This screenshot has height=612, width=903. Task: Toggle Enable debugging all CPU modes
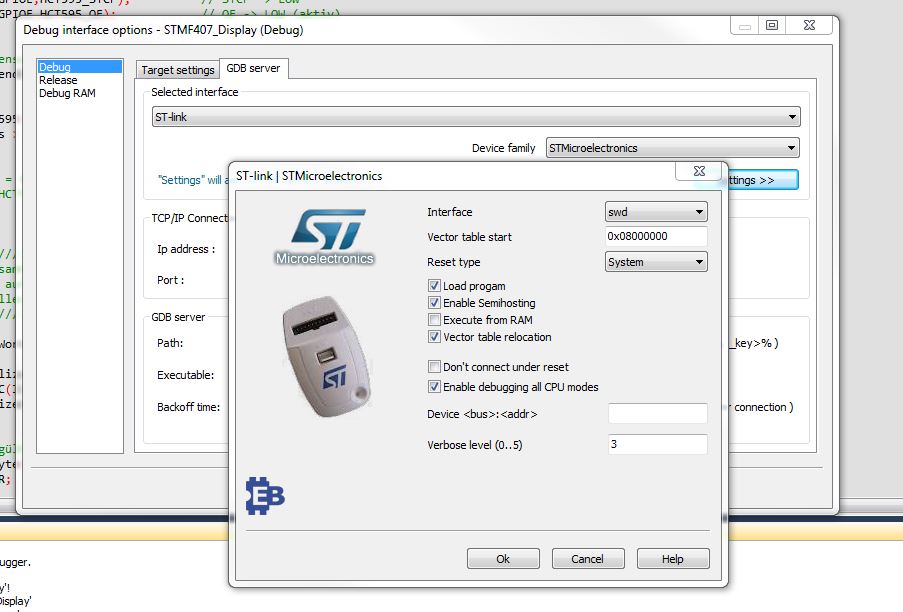pyautogui.click(x=434, y=387)
